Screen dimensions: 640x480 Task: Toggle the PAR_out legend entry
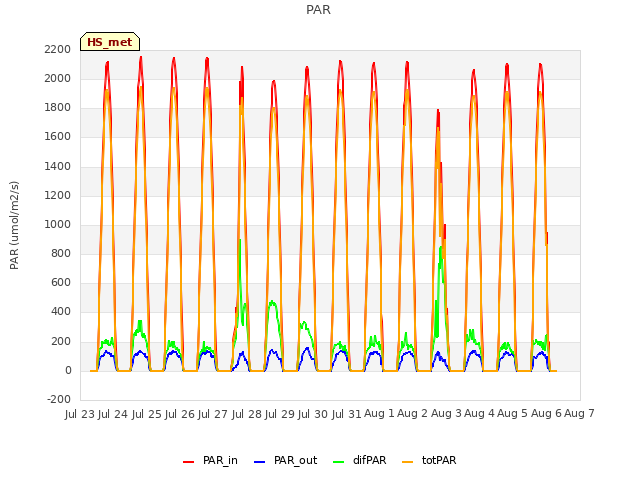point(285,460)
